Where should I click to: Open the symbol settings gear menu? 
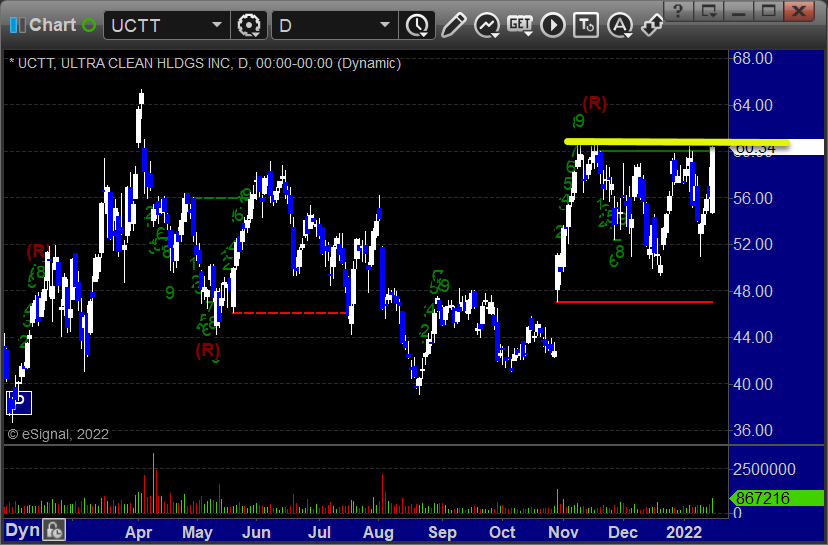tap(249, 25)
